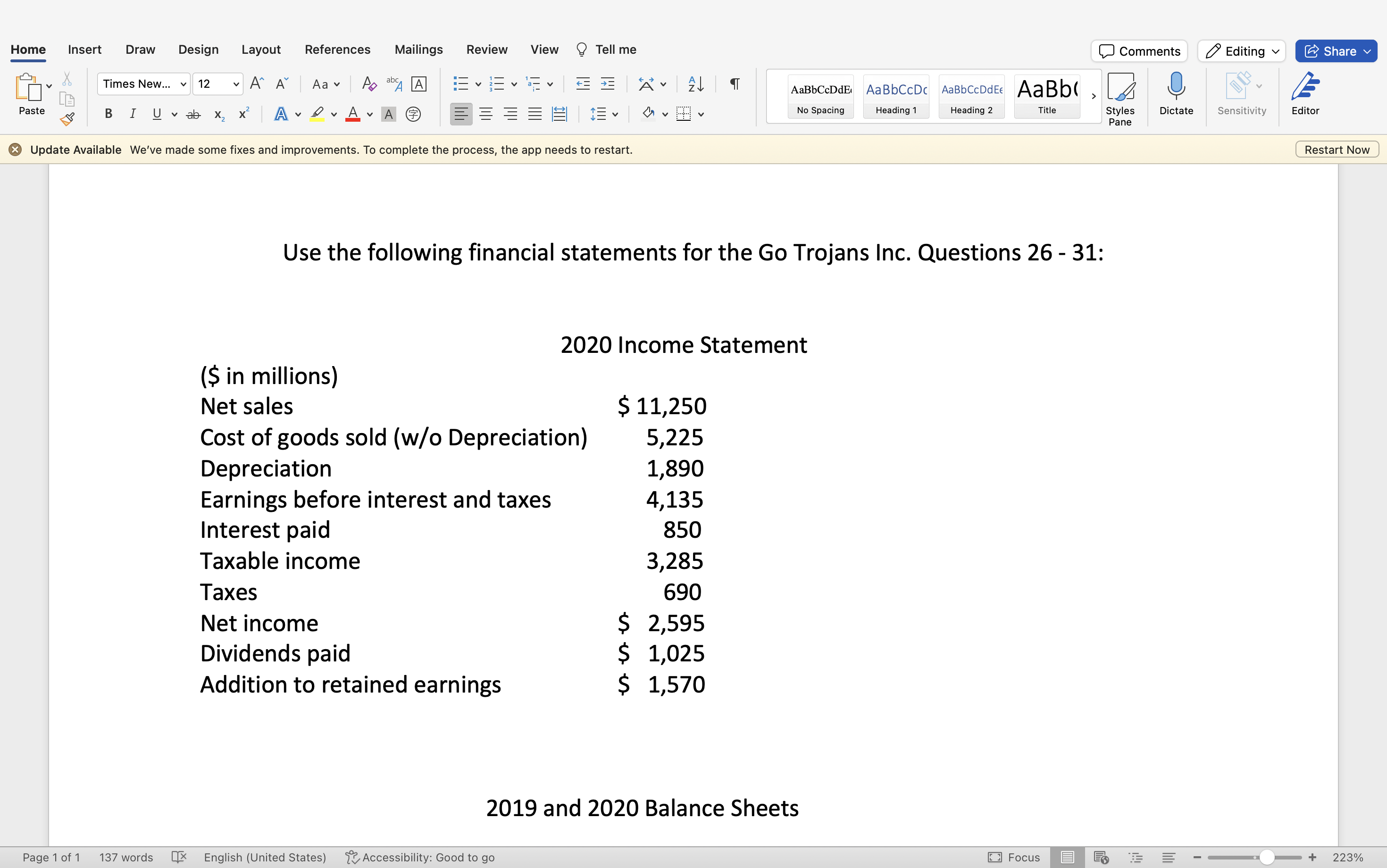
Task: Enter Focus mode
Action: click(1014, 857)
